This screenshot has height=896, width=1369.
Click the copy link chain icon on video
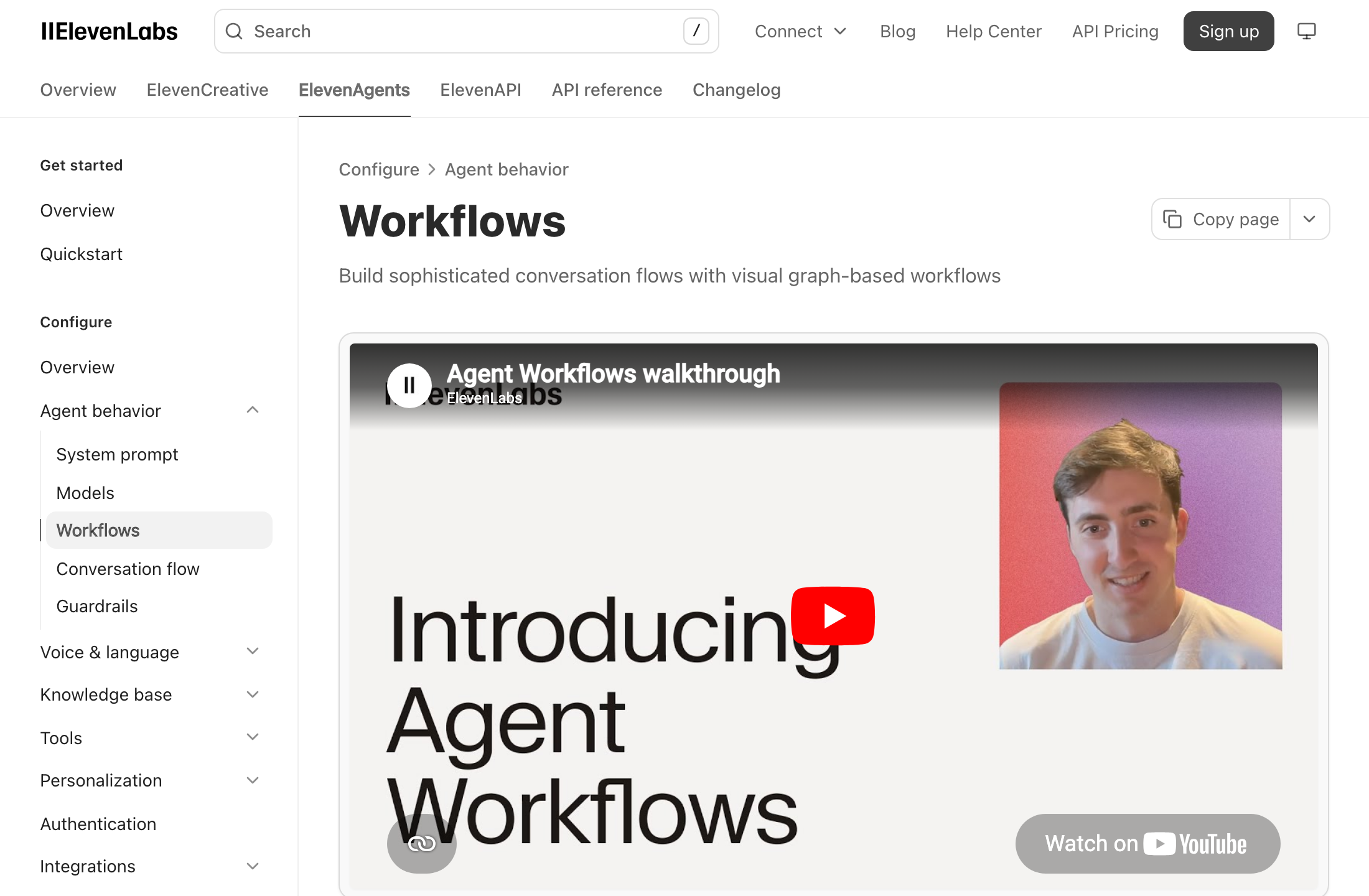[x=422, y=844]
